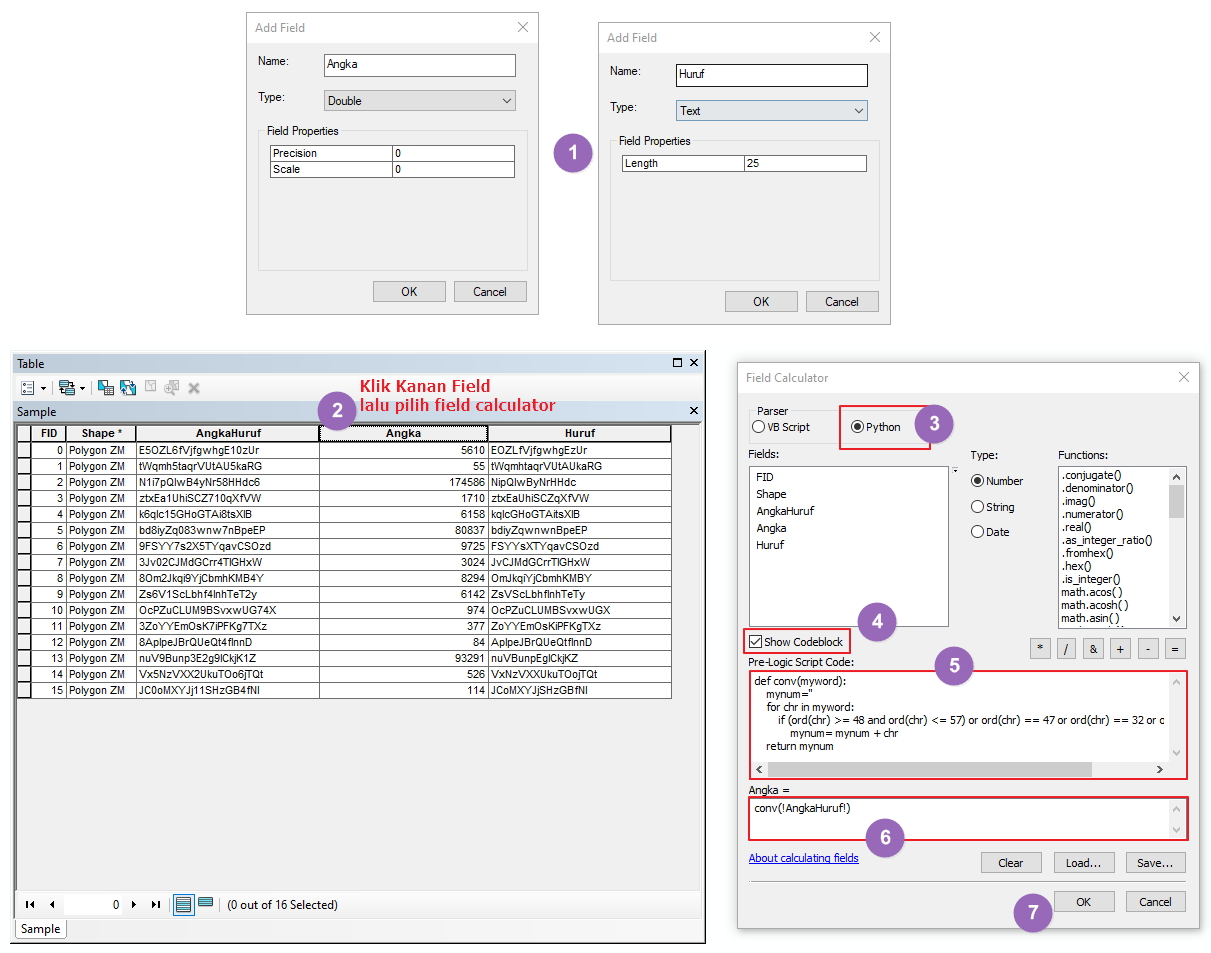Open dropdown arrow next to Related Tables
The image size is (1211, 953).
(x=82, y=388)
